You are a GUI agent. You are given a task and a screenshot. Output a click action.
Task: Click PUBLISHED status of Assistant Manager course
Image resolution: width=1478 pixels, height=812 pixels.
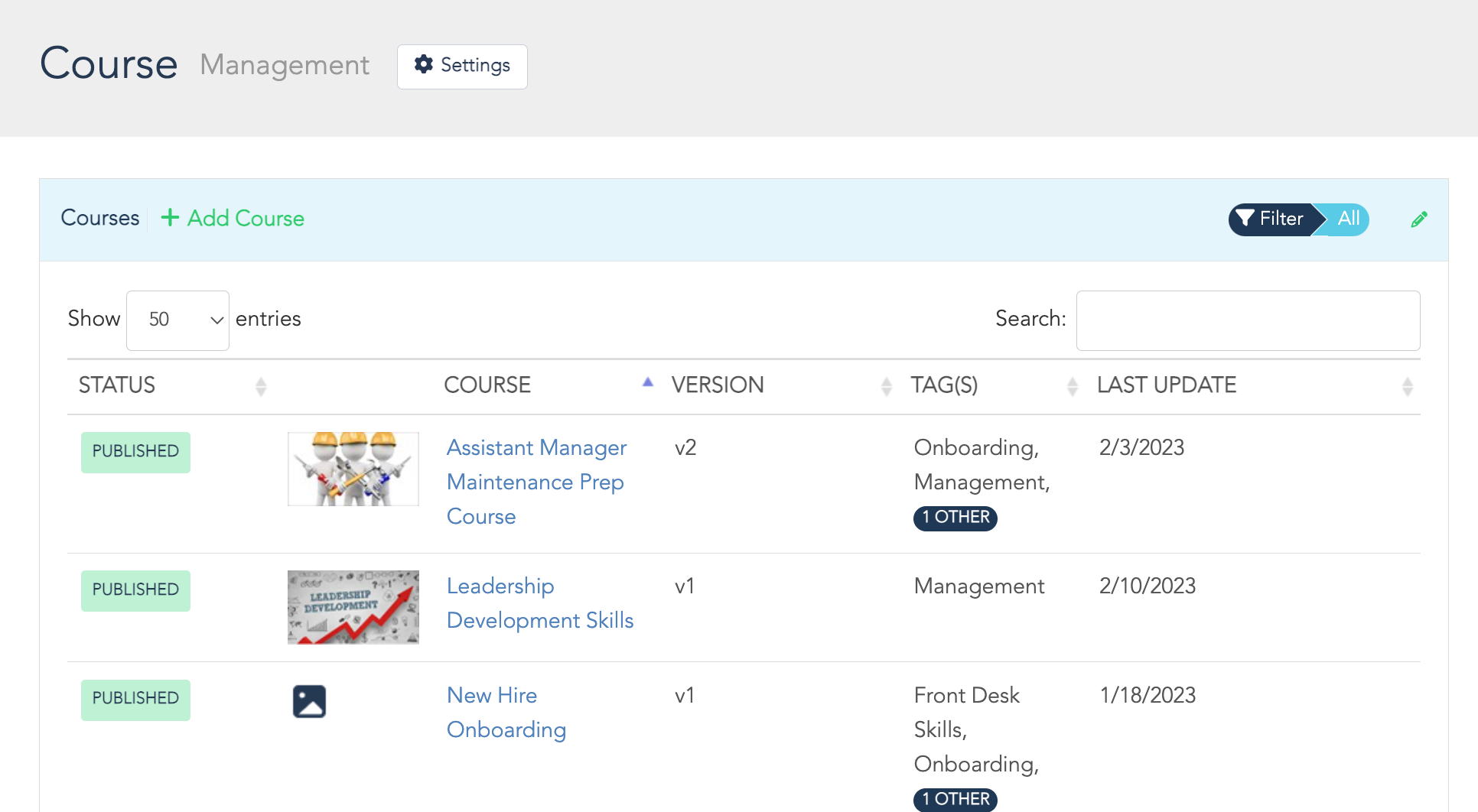(135, 452)
